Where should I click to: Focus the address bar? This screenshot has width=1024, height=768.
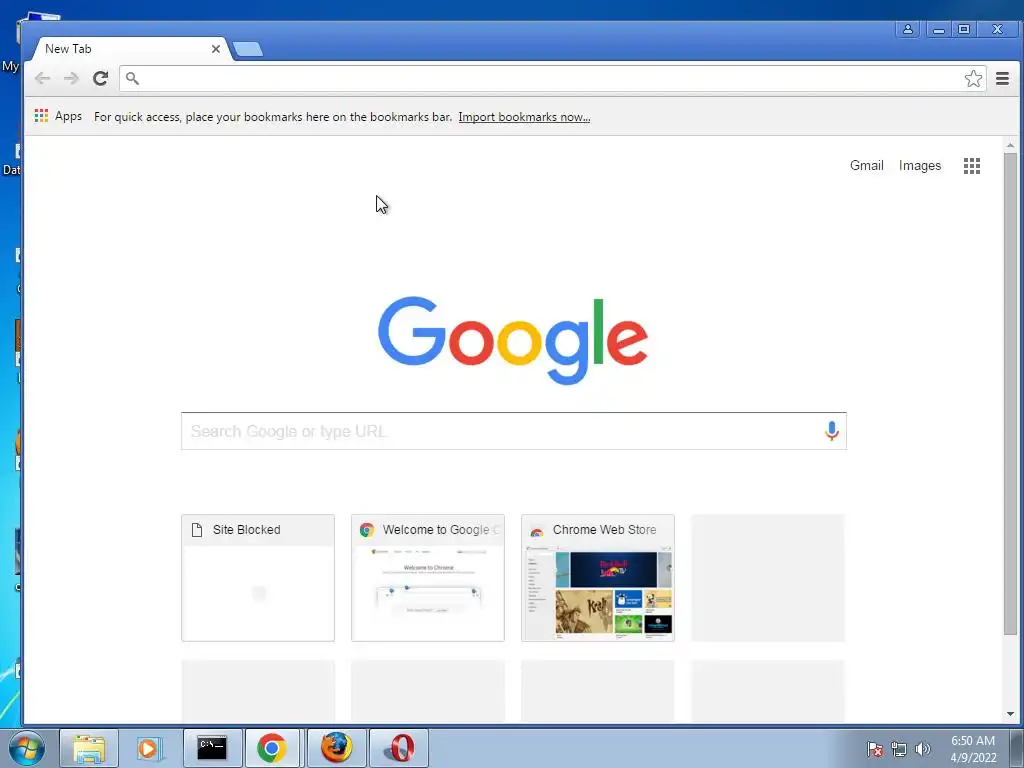552,78
